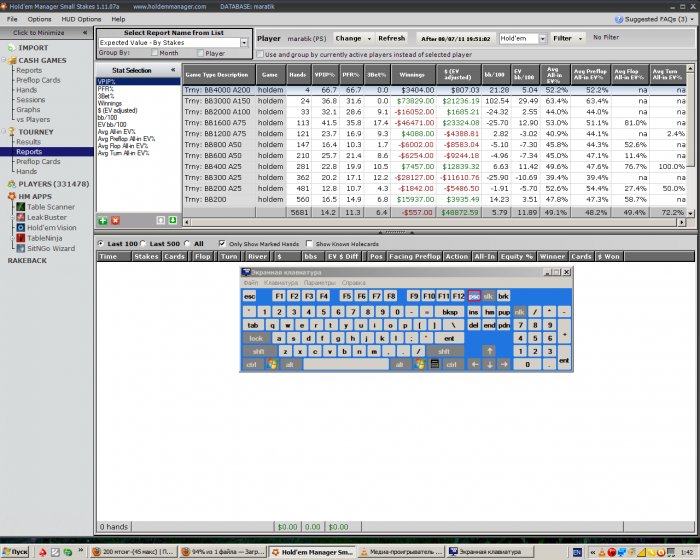Remove stat with red X icon
The height and width of the screenshot is (560, 700).
pos(115,220)
